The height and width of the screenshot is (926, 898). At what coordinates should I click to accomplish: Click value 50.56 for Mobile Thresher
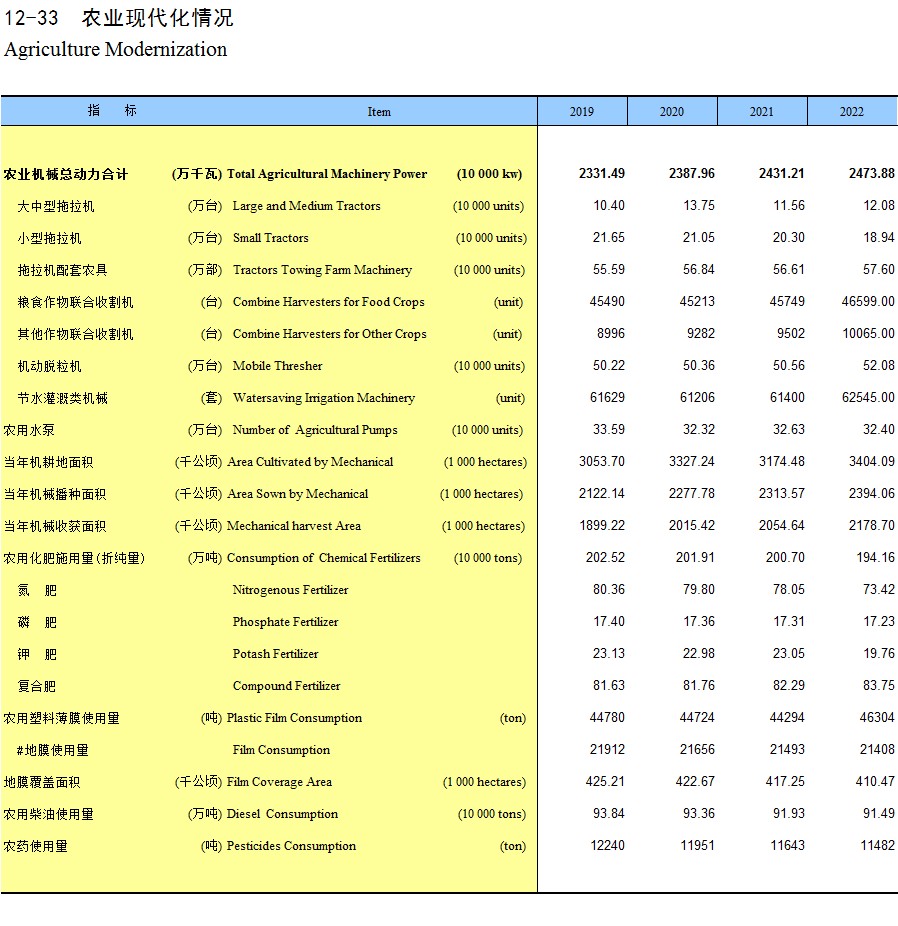click(x=789, y=365)
